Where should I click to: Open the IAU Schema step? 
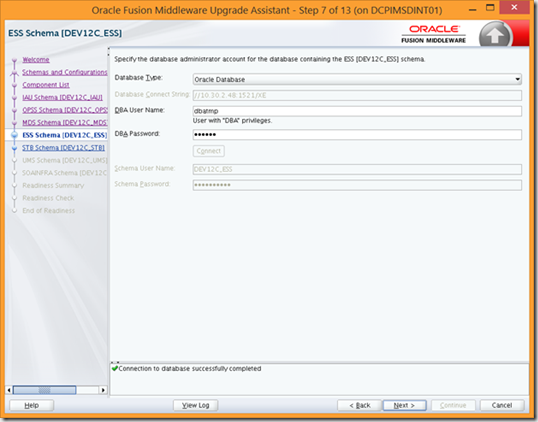click(62, 97)
